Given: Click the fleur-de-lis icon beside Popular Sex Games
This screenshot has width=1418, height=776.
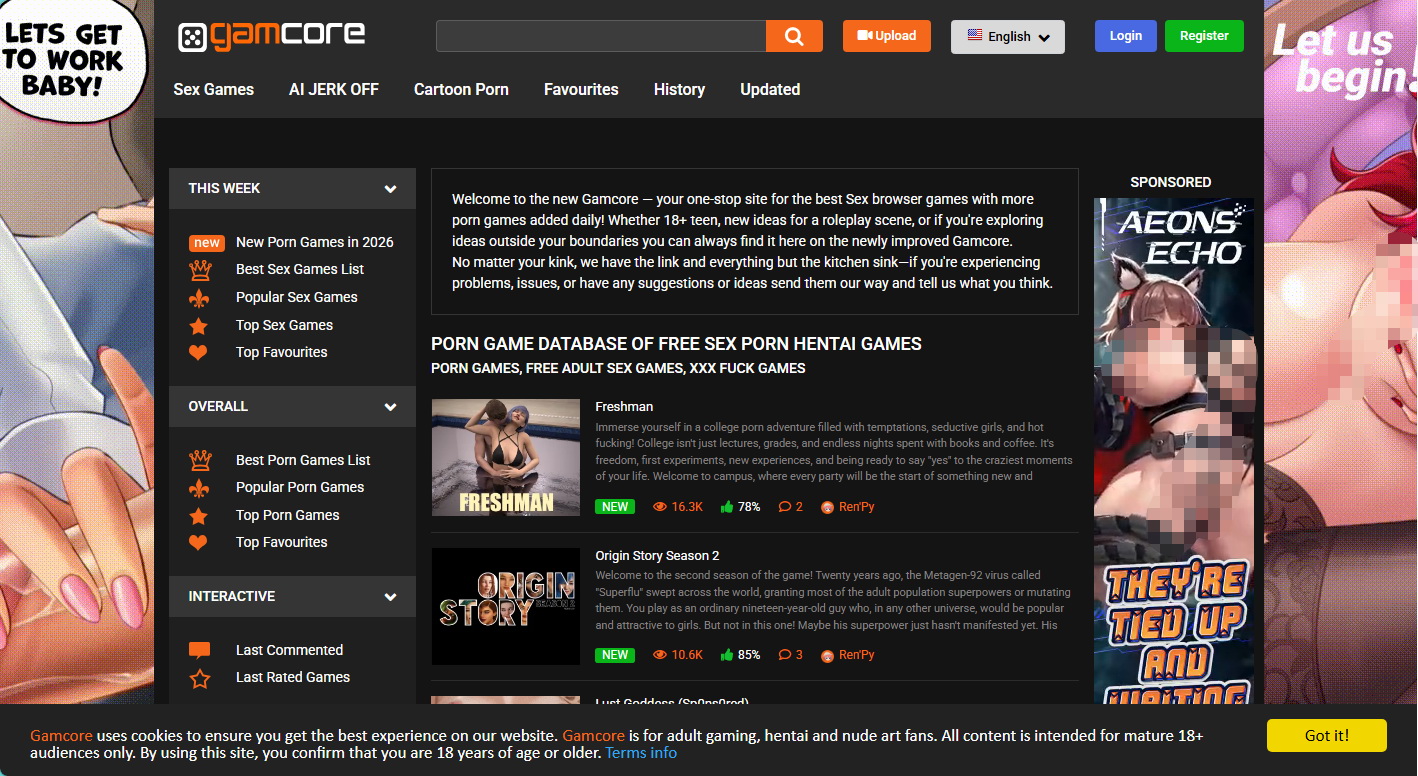Looking at the screenshot, I should pos(199,298).
